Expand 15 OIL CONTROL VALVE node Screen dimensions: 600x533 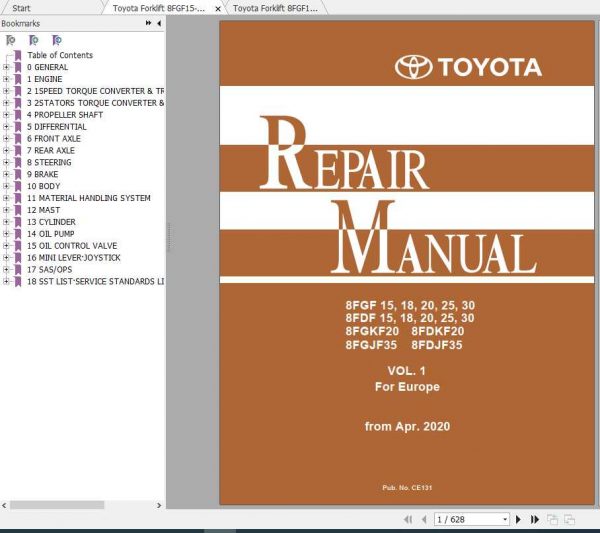(5, 246)
